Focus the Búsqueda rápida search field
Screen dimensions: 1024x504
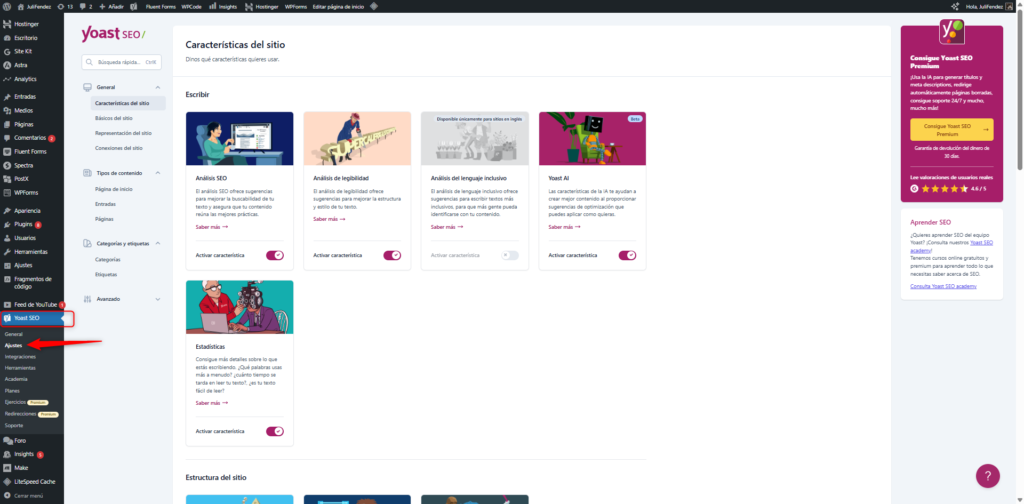pos(121,62)
